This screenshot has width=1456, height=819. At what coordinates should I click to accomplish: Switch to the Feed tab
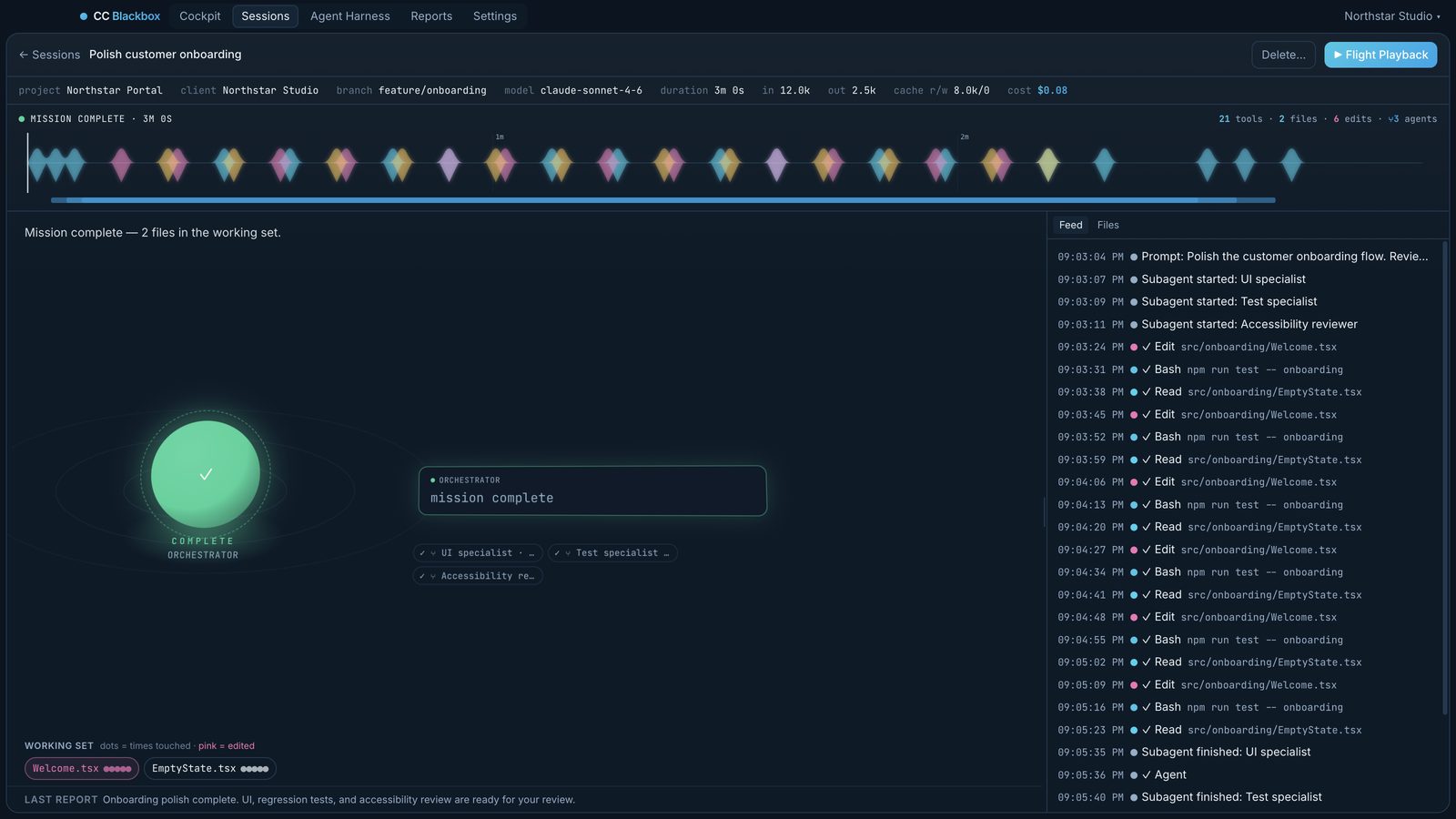pos(1071,225)
